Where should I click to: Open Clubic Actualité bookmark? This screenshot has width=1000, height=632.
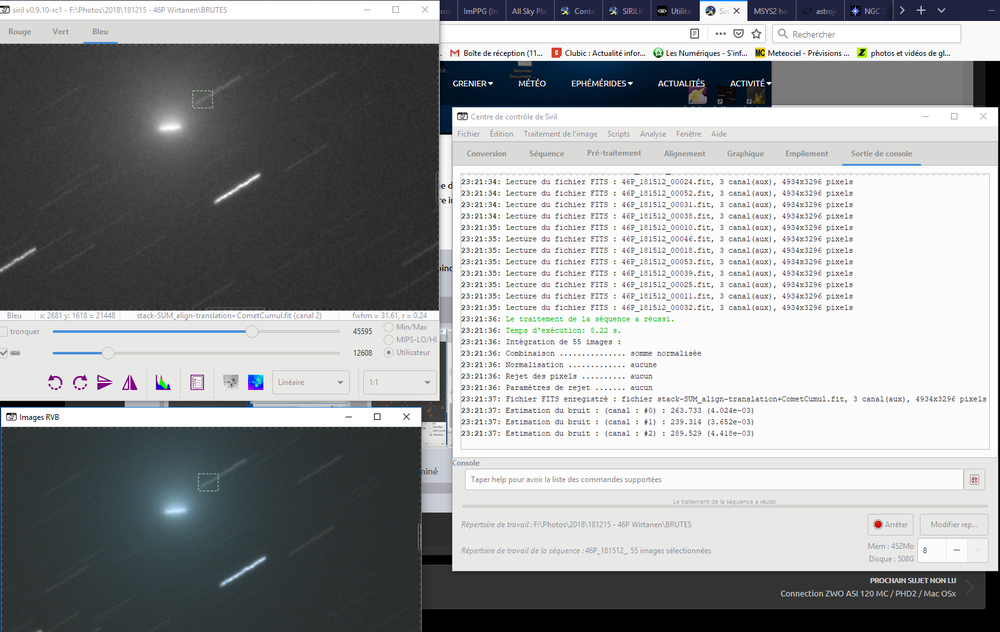(599, 53)
